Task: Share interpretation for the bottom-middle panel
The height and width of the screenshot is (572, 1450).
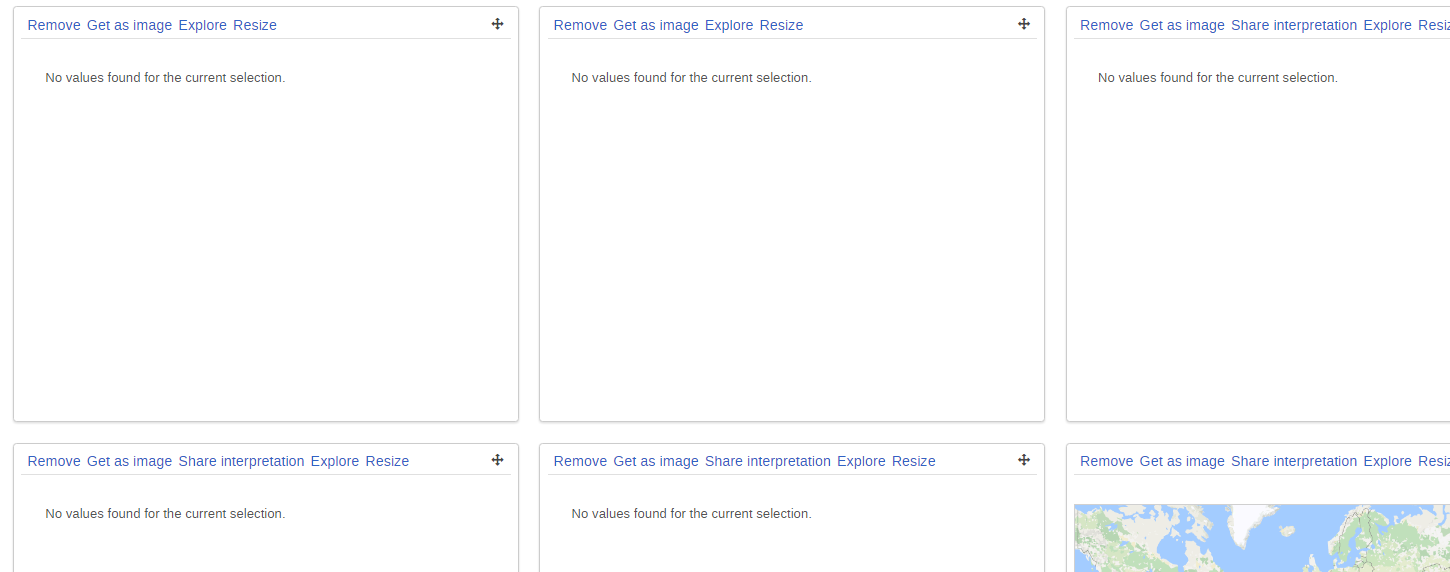Action: pyautogui.click(x=767, y=461)
